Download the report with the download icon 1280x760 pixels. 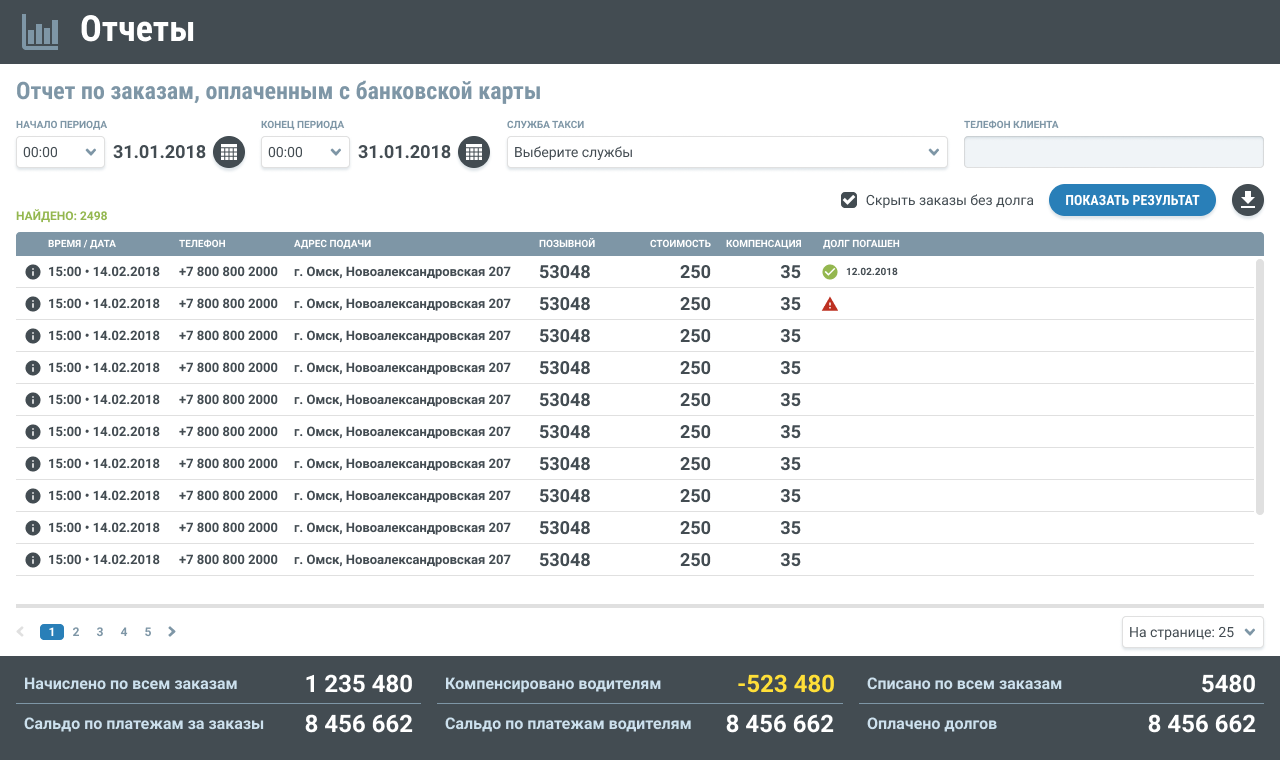(x=1247, y=200)
